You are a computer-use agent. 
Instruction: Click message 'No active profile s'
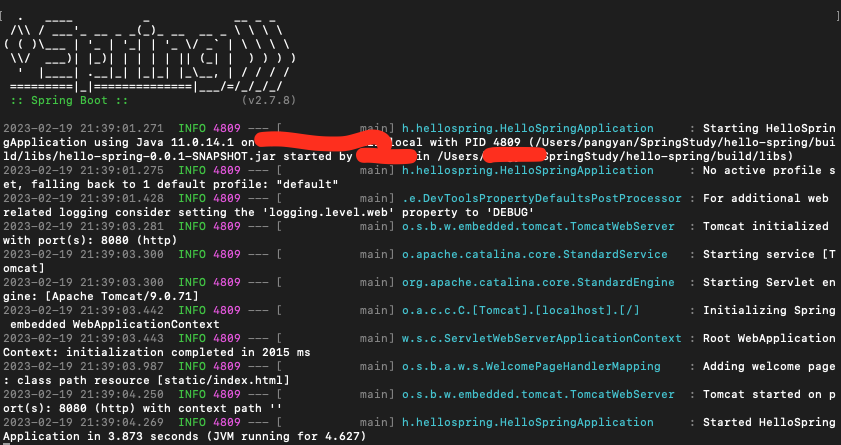pyautogui.click(x=769, y=170)
